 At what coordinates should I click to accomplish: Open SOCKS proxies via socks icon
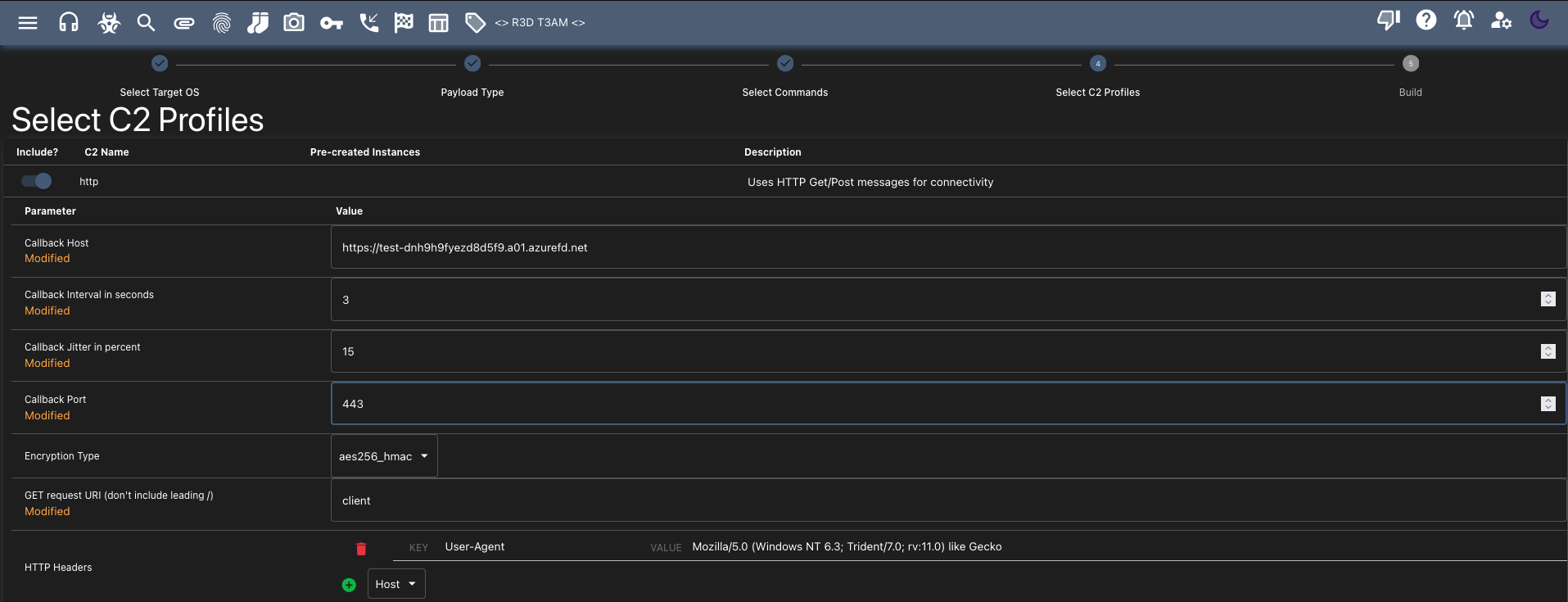(x=258, y=23)
